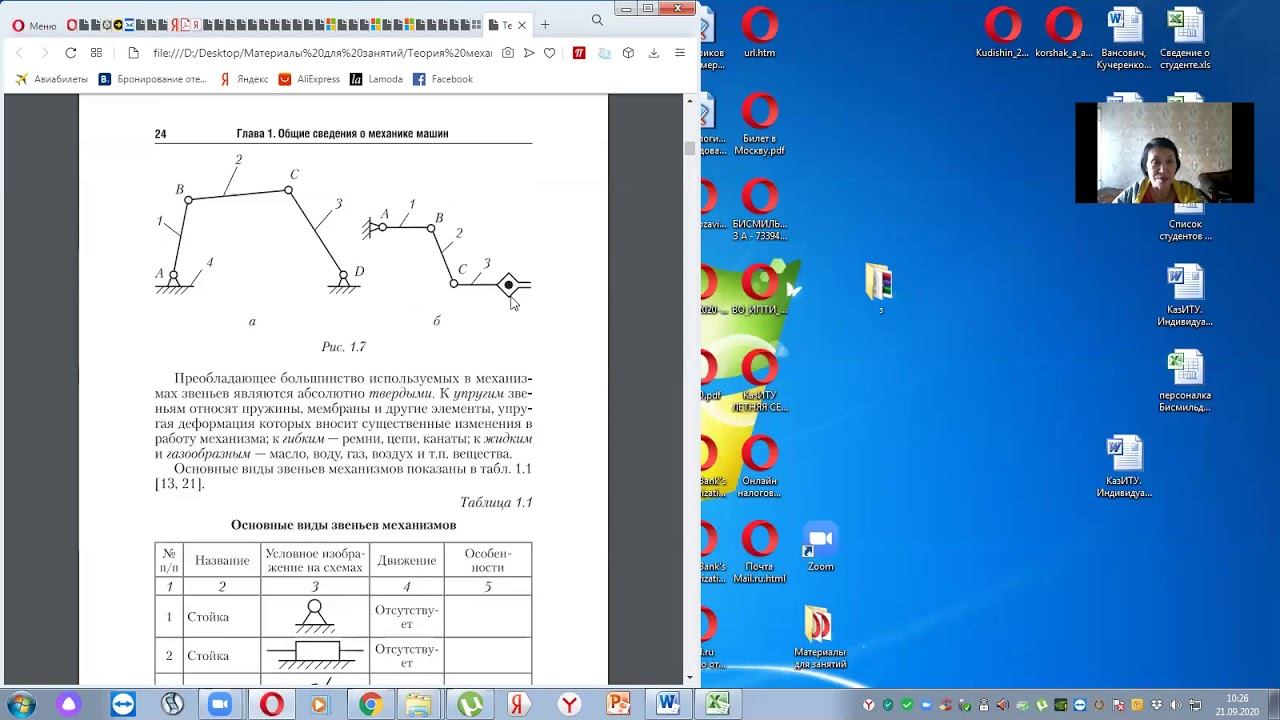
Task: Open the Авиабилеты bookmark
Action: click(x=52, y=79)
